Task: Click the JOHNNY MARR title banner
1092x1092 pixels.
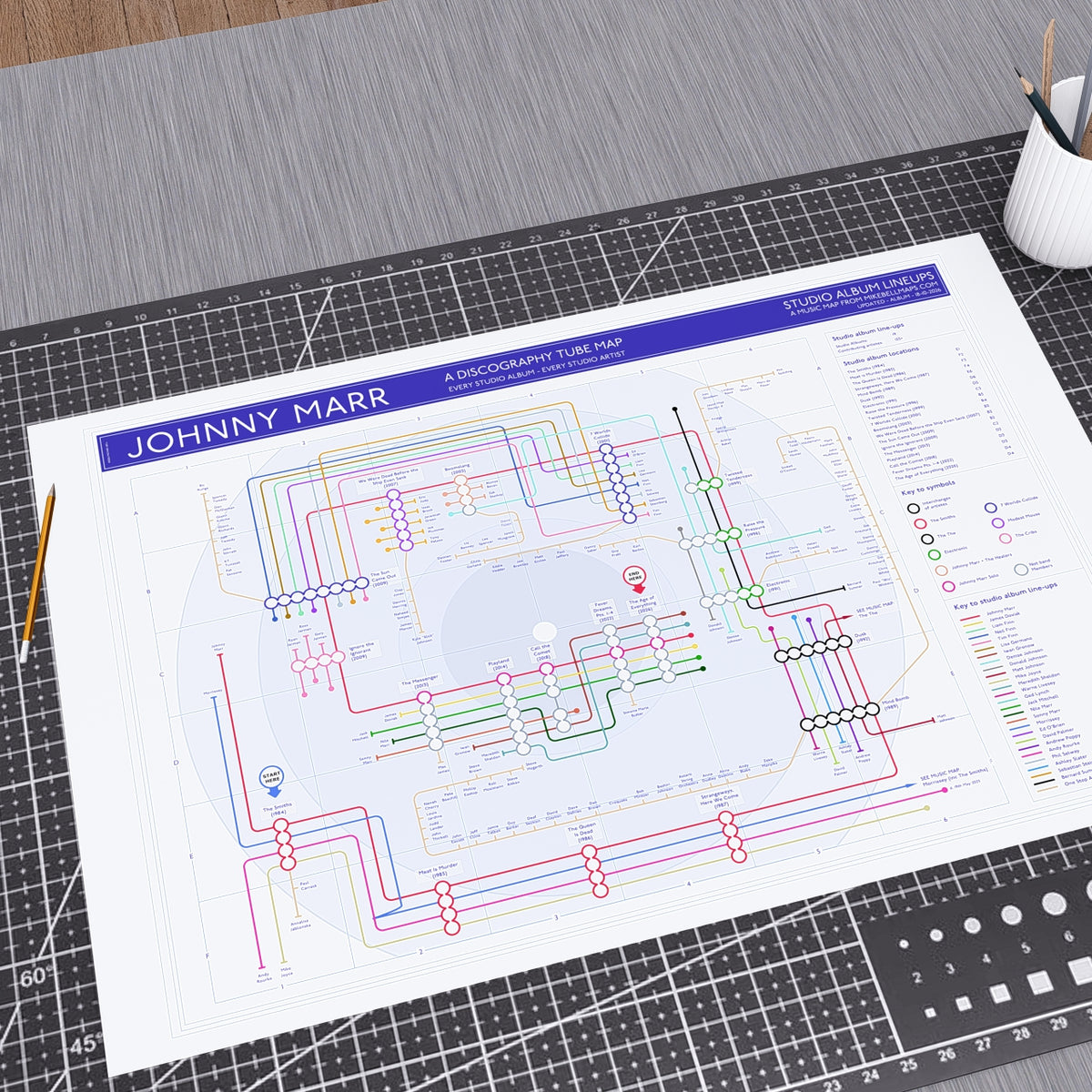Action: coord(258,422)
